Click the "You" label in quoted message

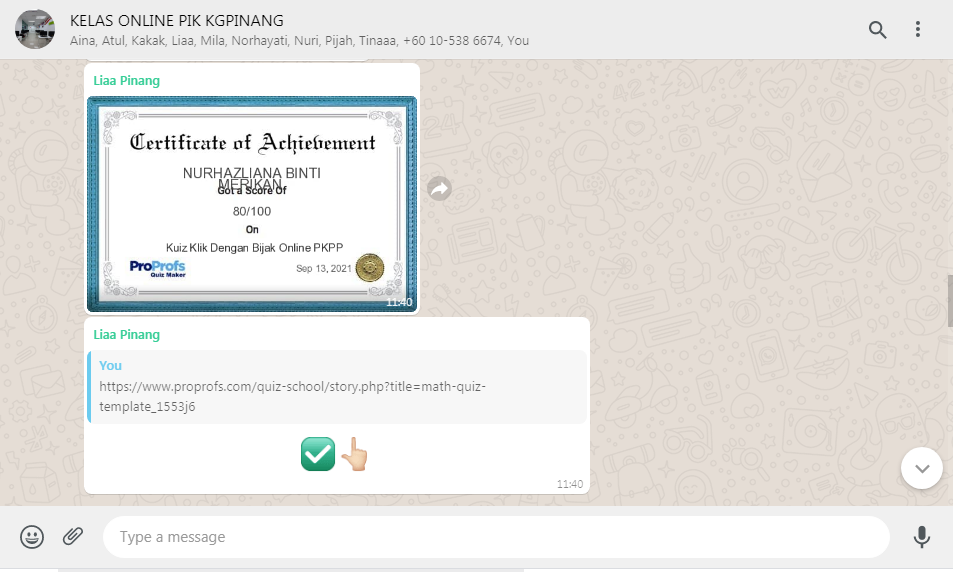pyautogui.click(x=110, y=366)
